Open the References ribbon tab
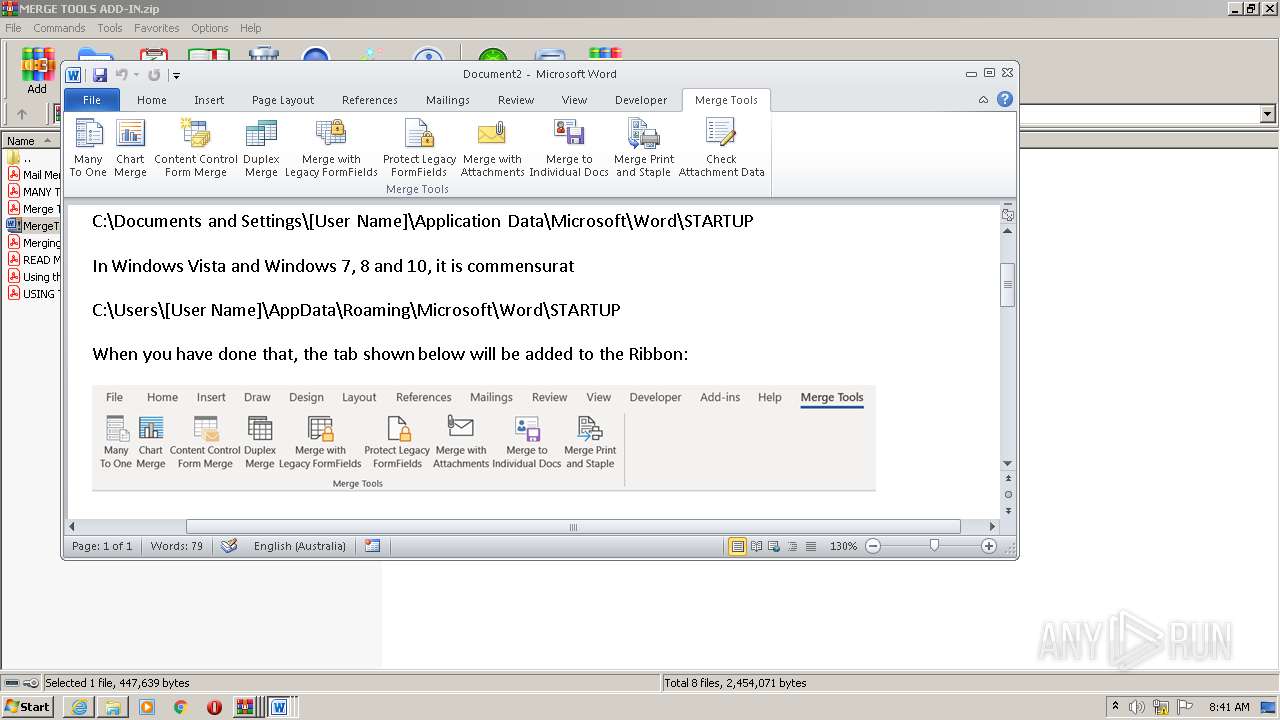The image size is (1280, 720). pyautogui.click(x=370, y=100)
